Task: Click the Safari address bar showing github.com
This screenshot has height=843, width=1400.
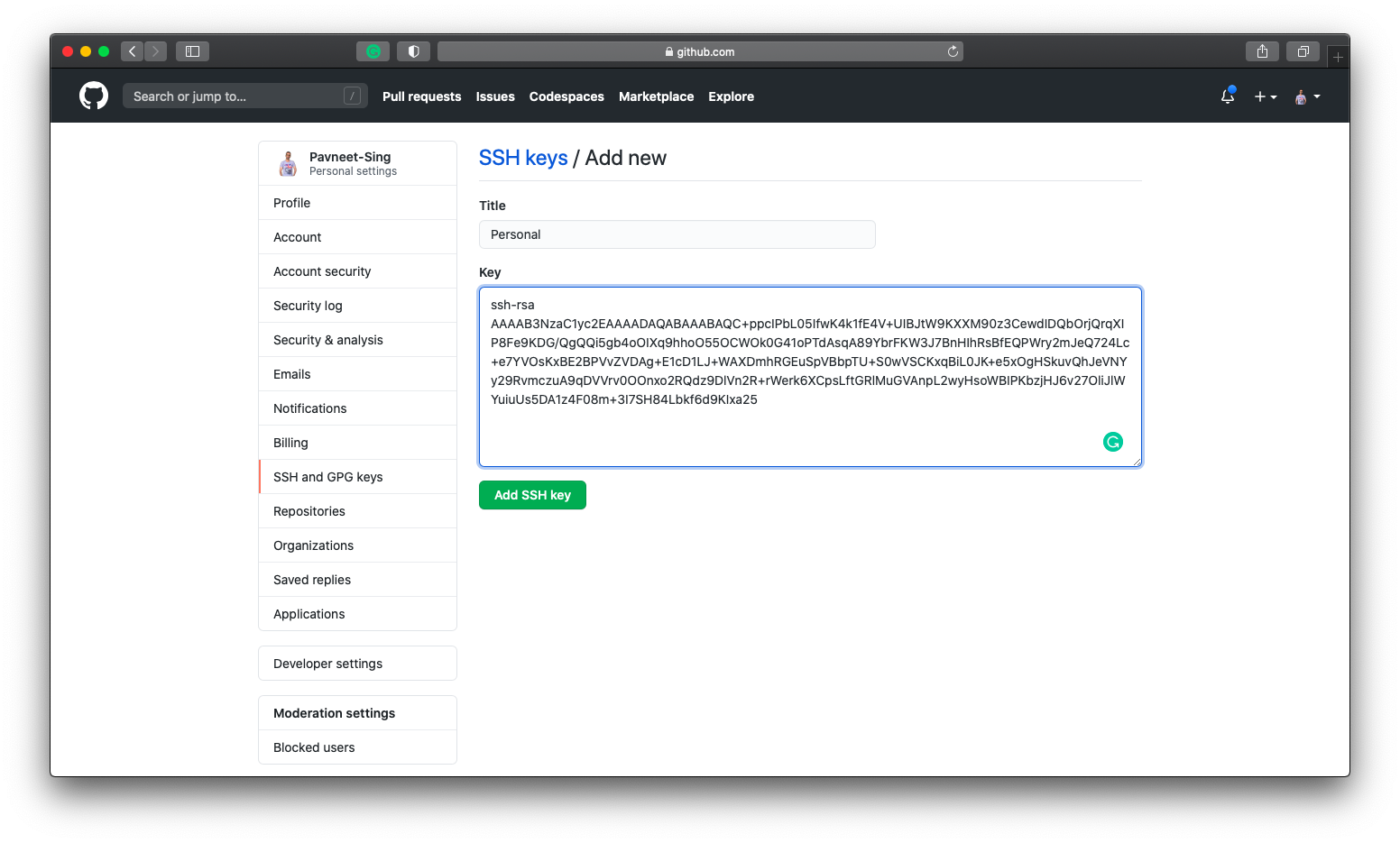Action: 700,51
